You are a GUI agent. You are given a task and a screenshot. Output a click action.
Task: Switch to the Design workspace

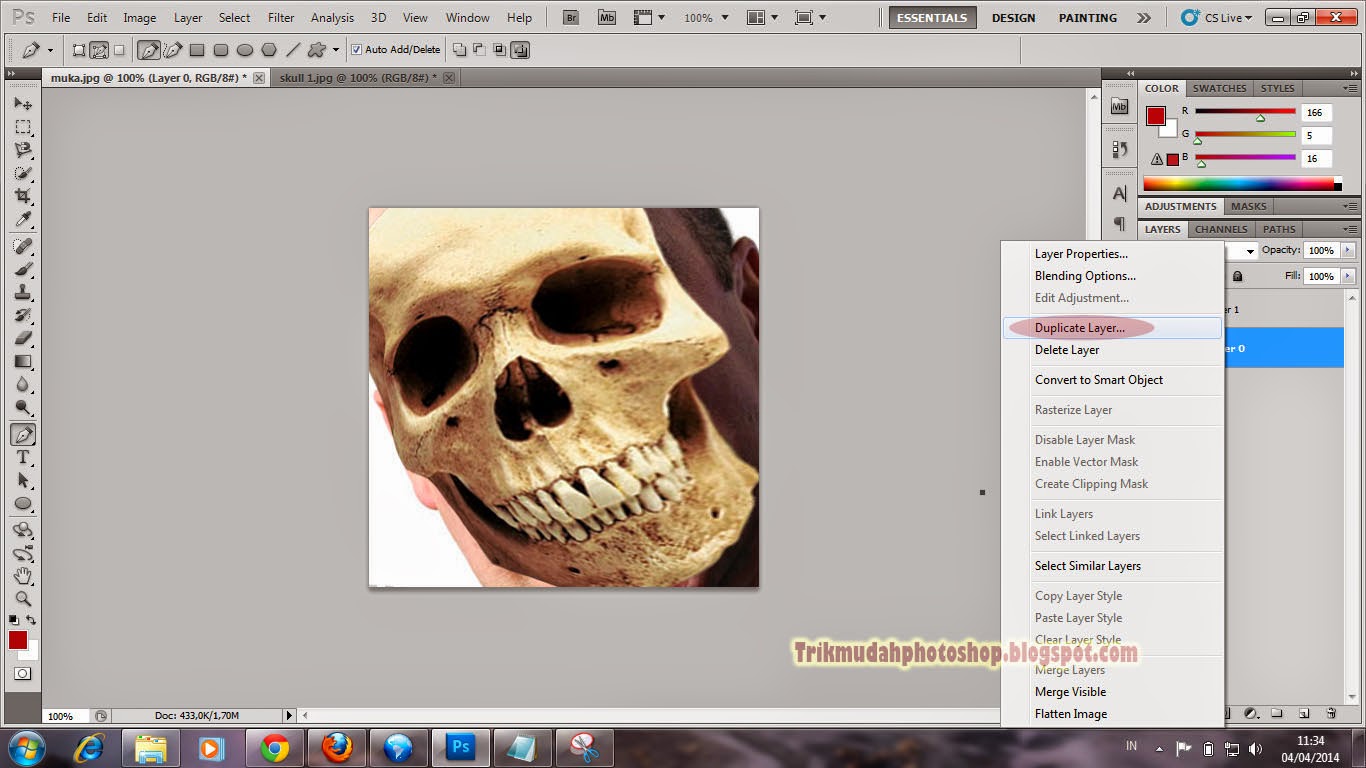[x=1013, y=17]
